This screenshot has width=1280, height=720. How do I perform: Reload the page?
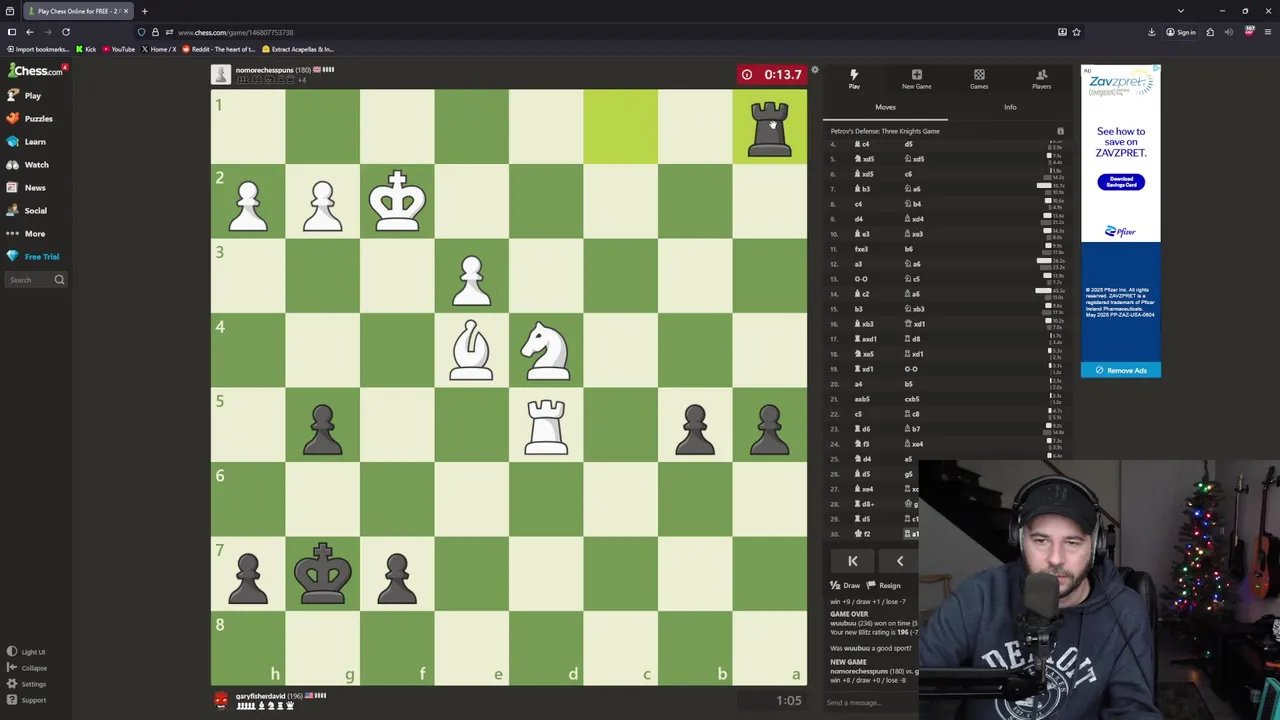pos(66,32)
